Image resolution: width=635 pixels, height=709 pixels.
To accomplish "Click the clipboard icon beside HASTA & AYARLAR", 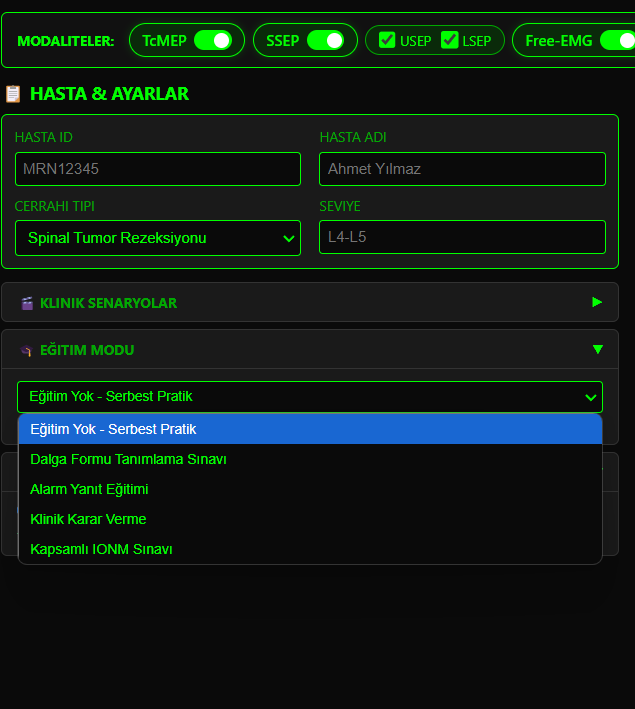I will pos(13,94).
